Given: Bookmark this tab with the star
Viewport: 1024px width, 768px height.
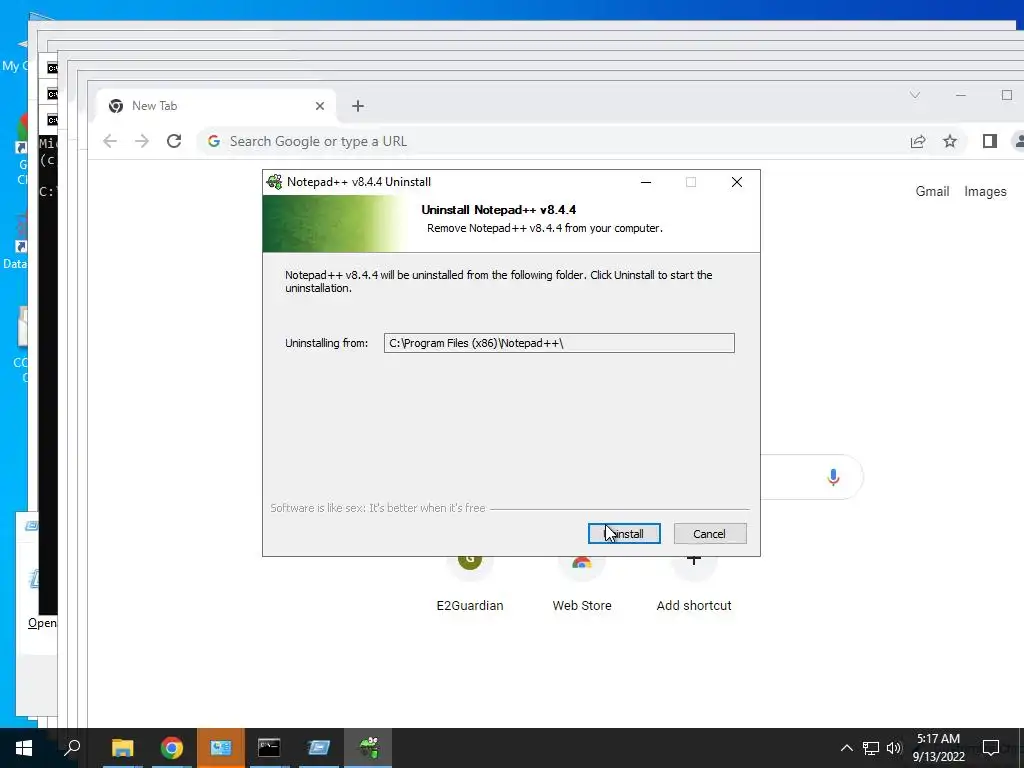Looking at the screenshot, I should [x=950, y=141].
